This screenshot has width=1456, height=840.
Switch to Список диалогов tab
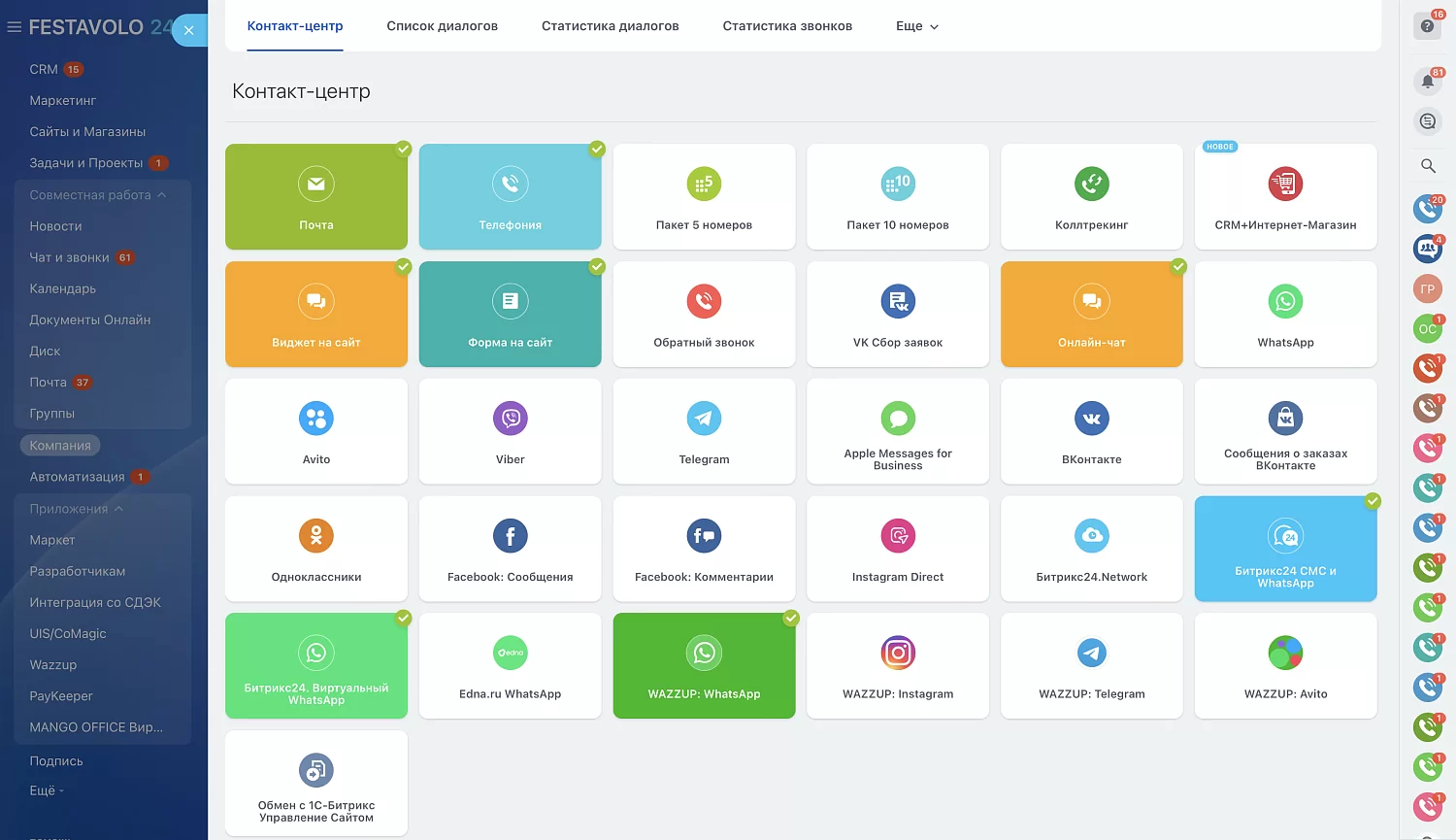coord(443,26)
